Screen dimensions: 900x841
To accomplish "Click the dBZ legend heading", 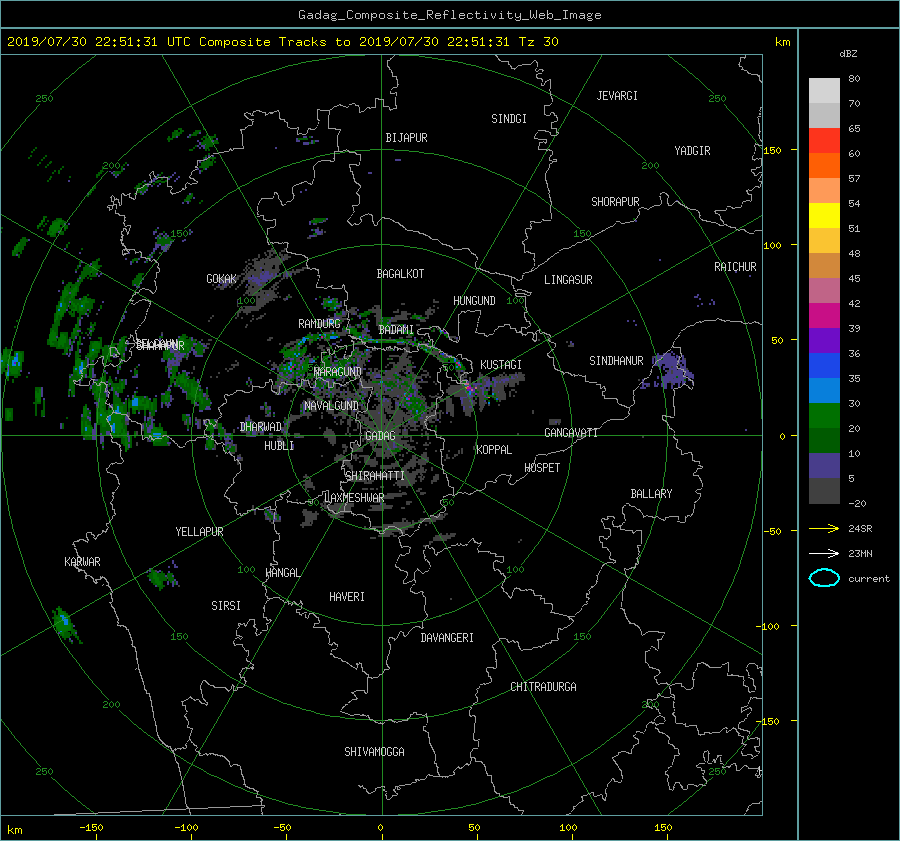I will 848,54.
